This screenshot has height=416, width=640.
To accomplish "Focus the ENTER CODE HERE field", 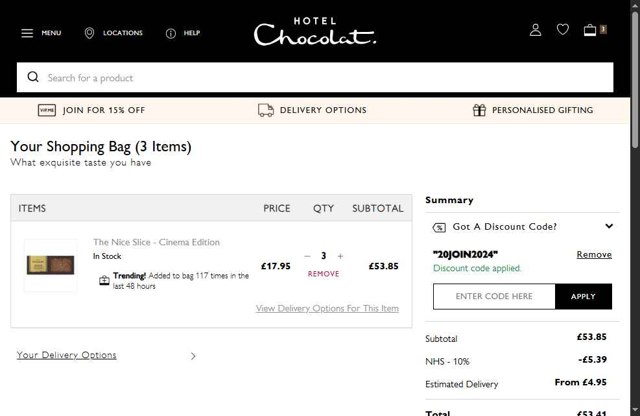I will click(494, 296).
